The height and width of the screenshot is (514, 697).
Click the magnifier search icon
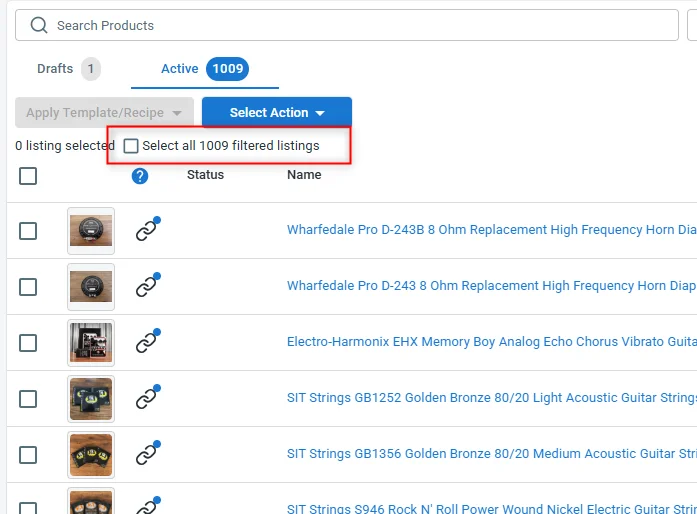pyautogui.click(x=39, y=25)
